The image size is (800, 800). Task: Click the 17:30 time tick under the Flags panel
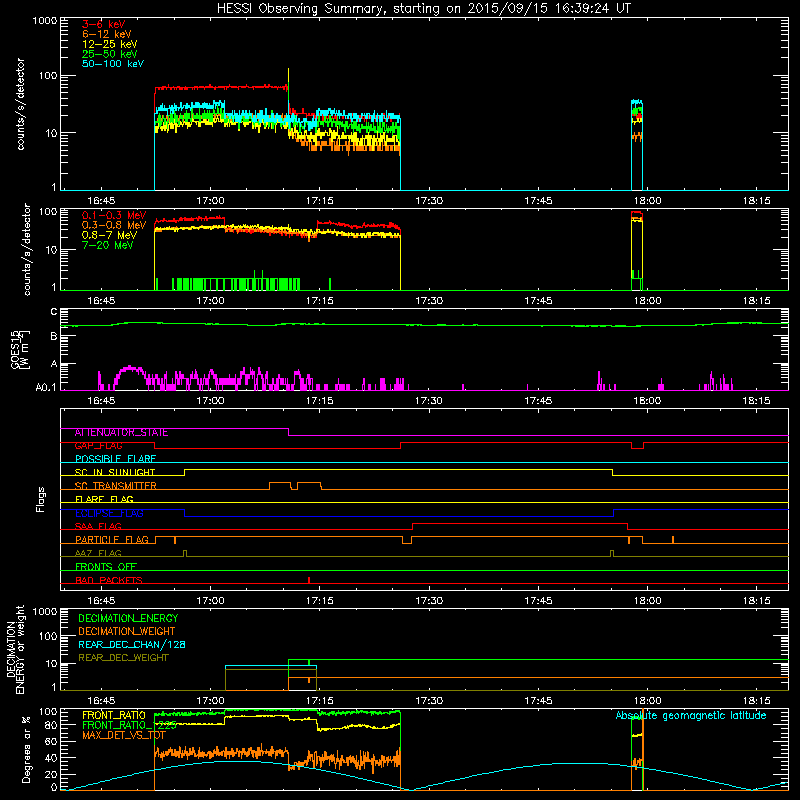point(429,601)
